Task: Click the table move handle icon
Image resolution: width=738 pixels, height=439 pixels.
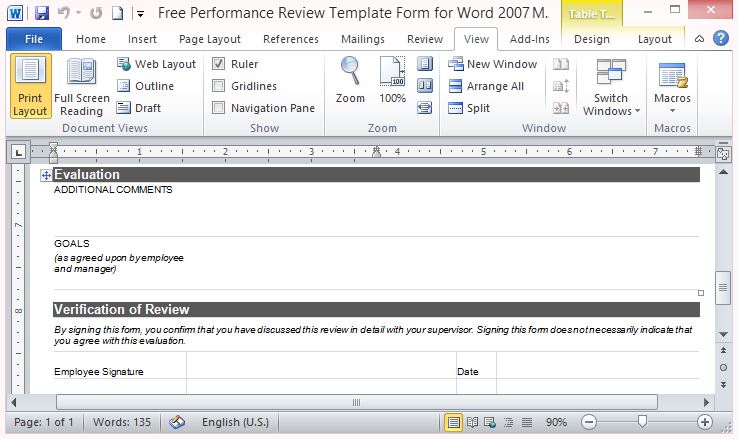Action: point(45,175)
